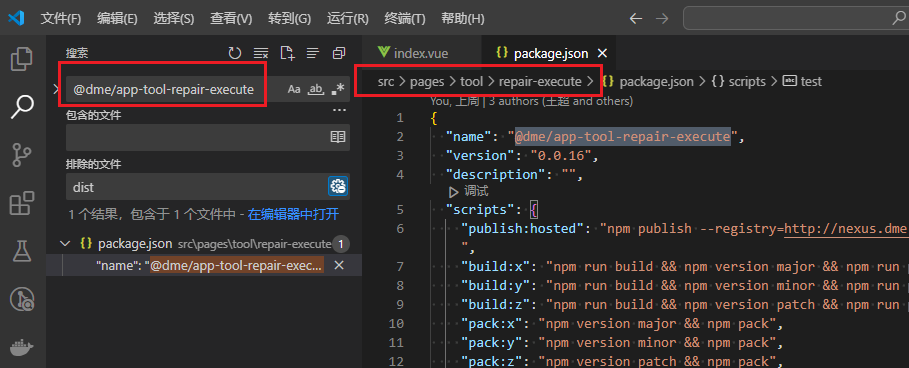This screenshot has width=909, height=368.
Task: Open the nexus registry URL link
Action: [846, 228]
